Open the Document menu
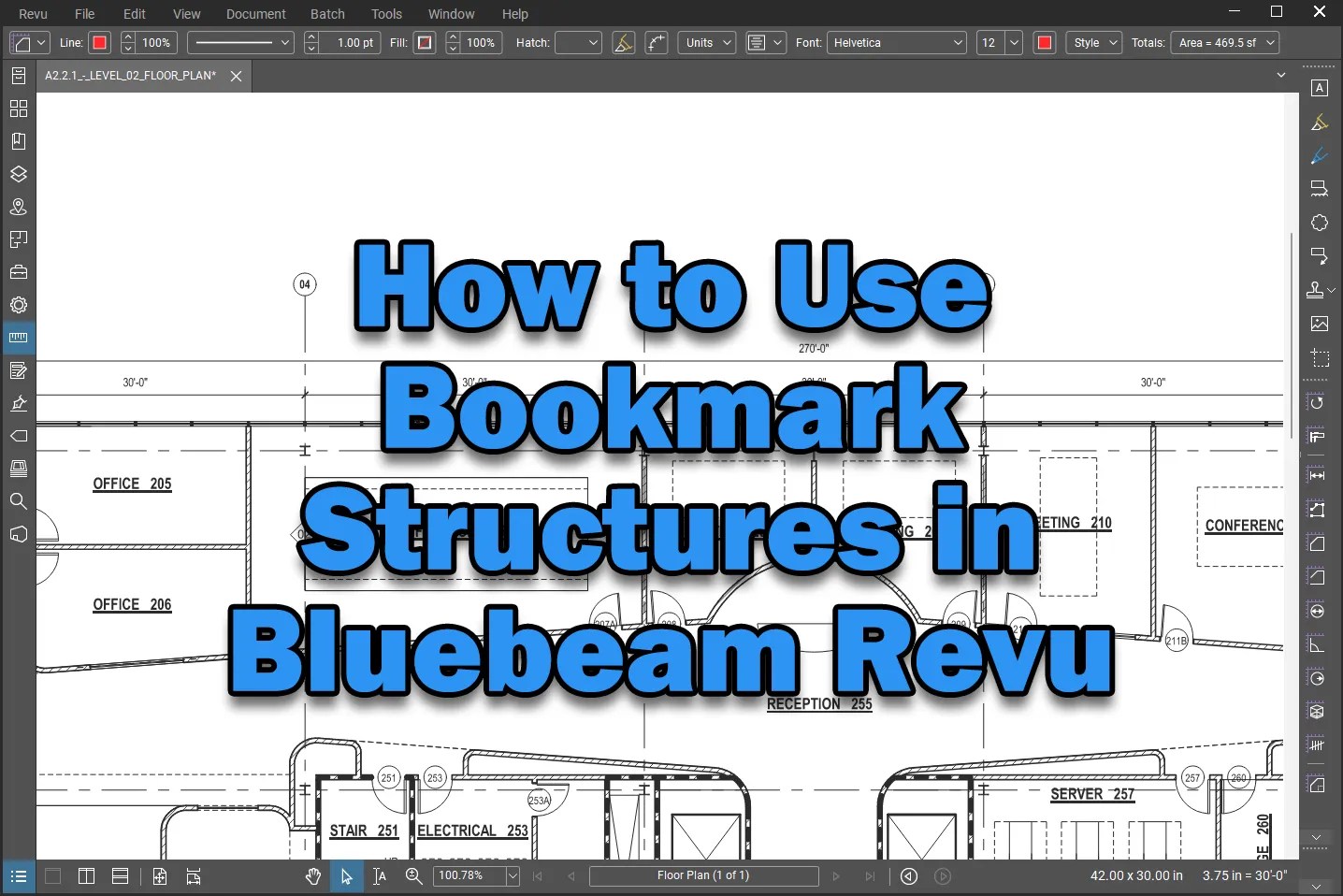This screenshot has width=1343, height=896. 256,13
